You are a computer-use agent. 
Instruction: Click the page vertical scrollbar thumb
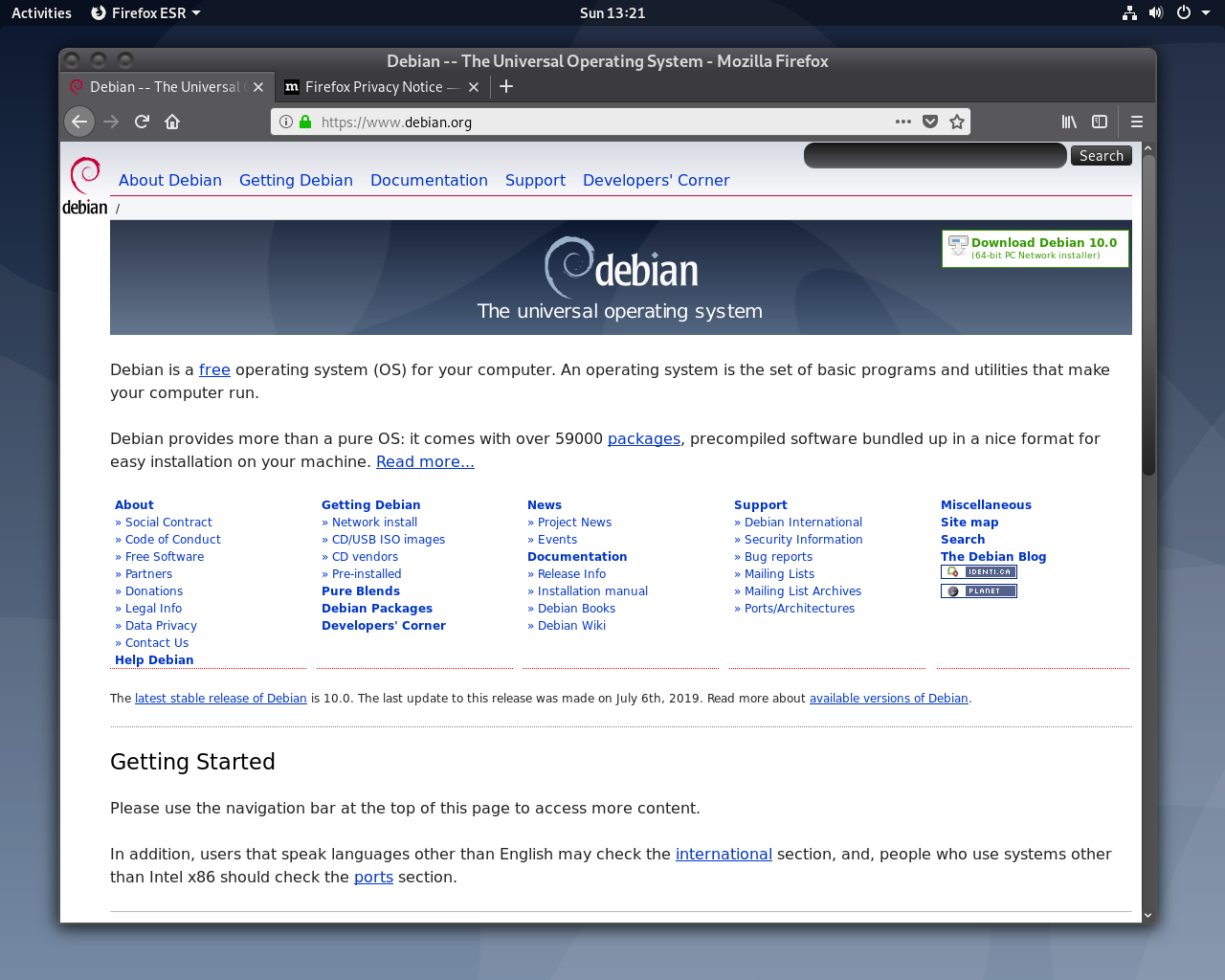[x=1148, y=315]
